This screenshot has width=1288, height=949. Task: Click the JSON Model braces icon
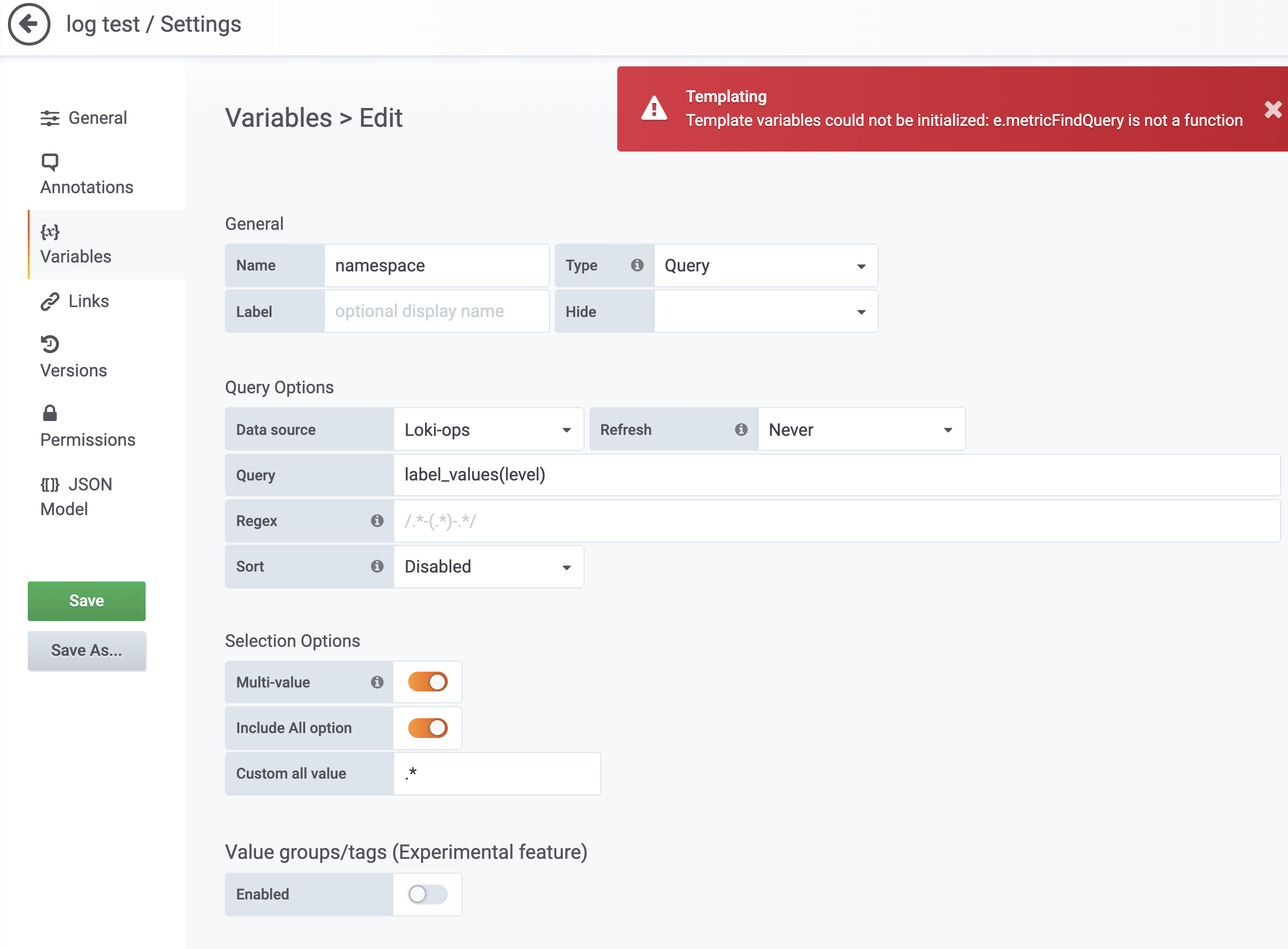click(x=50, y=485)
